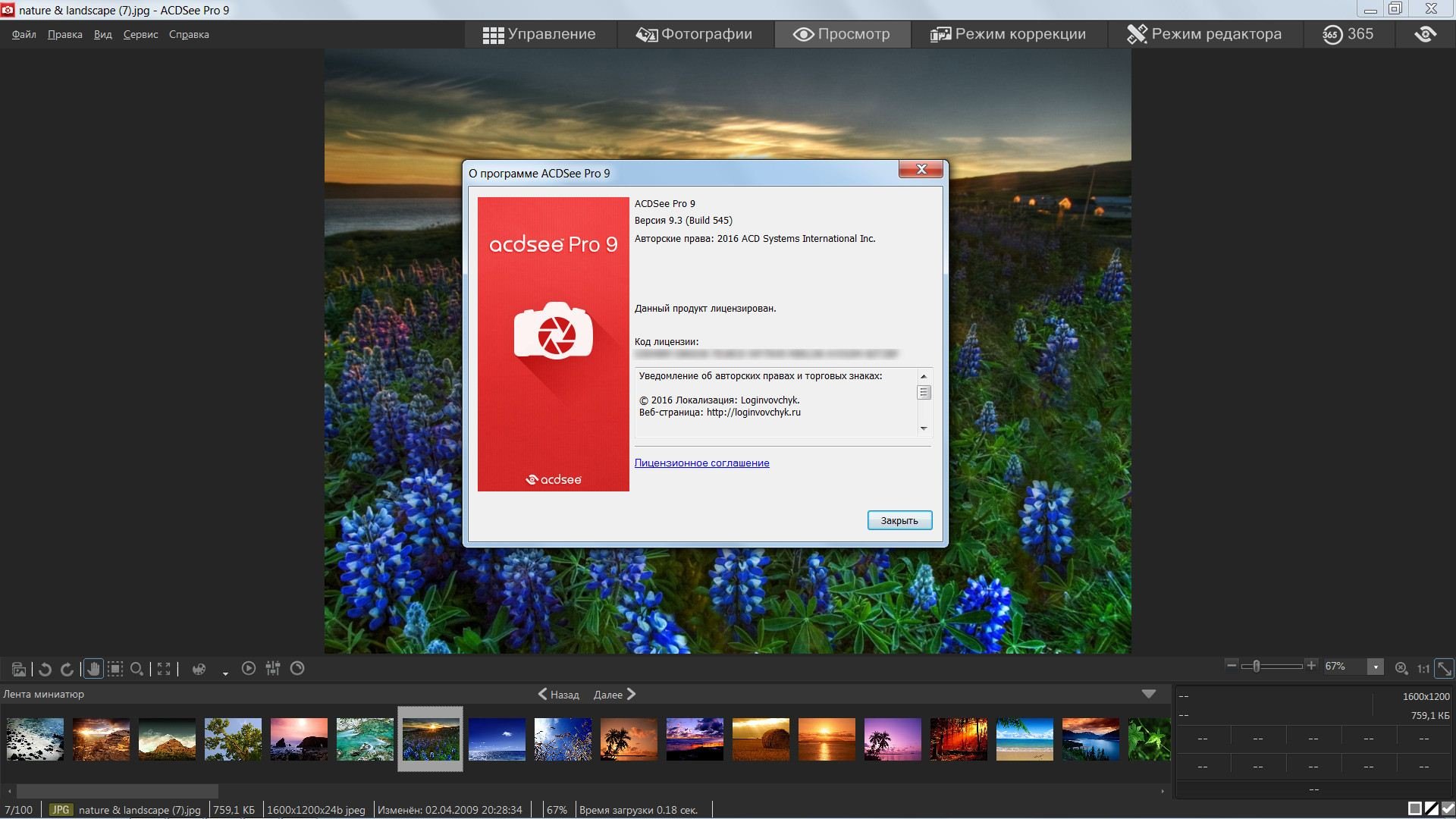Collapse the filmstrip with the triangle arrow

coord(1149,694)
